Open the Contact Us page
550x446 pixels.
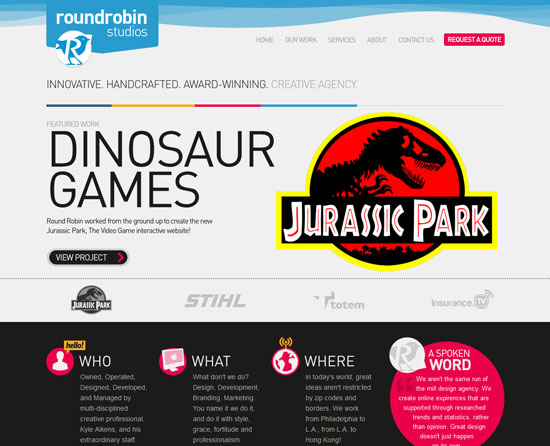pos(416,40)
